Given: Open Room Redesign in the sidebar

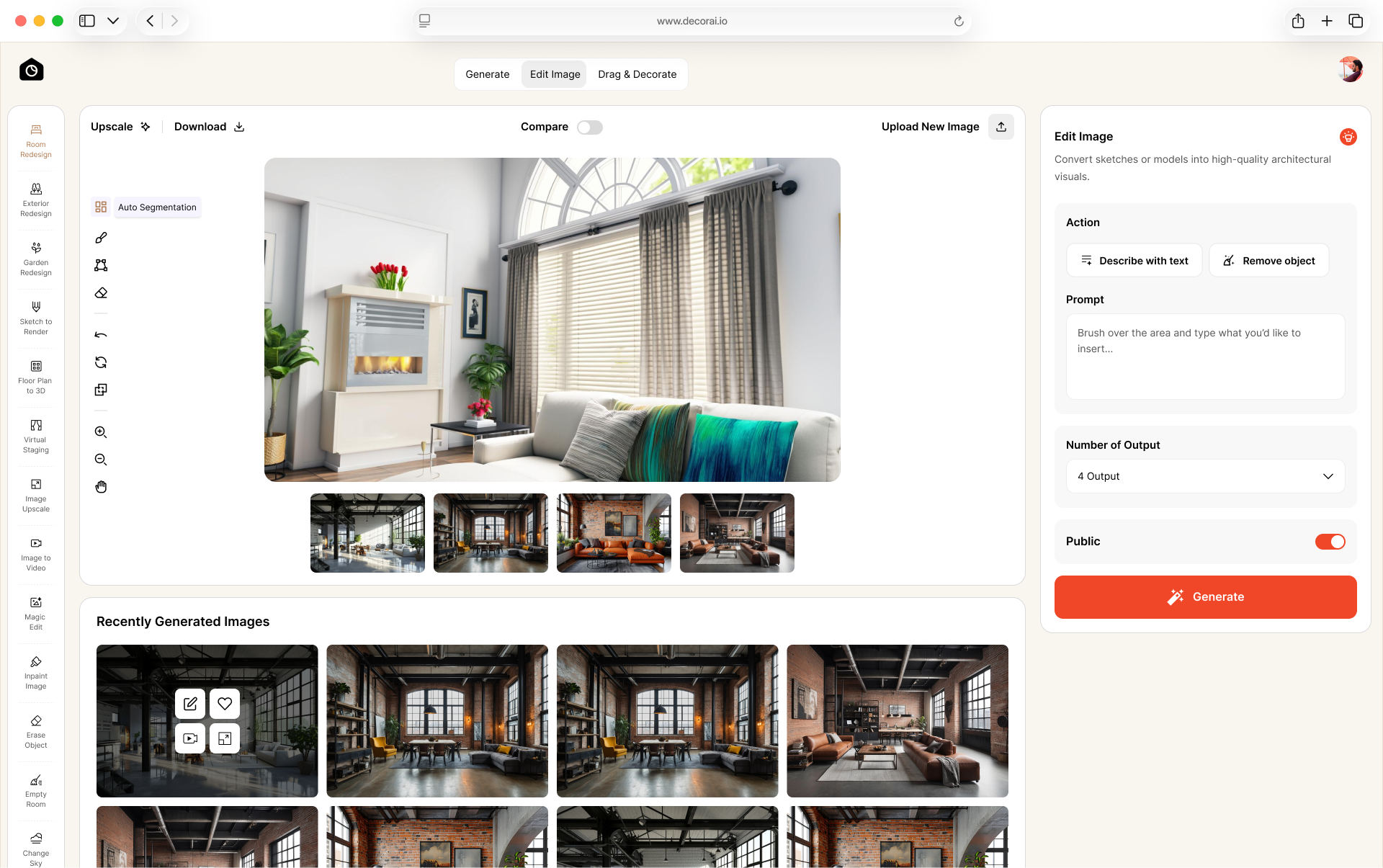Looking at the screenshot, I should (36, 140).
